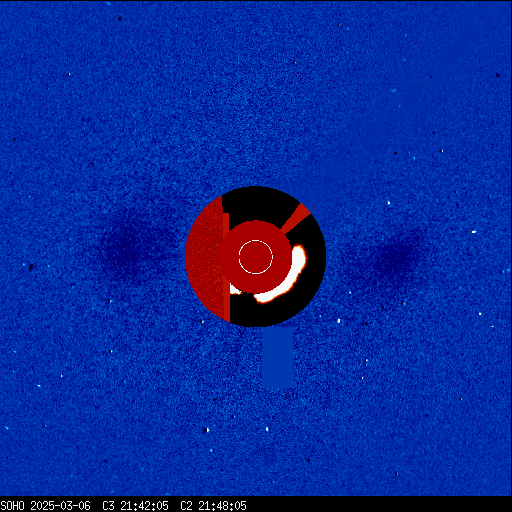Click the C3 timestamp 21:42:05
Image resolution: width=512 pixels, height=512 pixels.
point(144,506)
